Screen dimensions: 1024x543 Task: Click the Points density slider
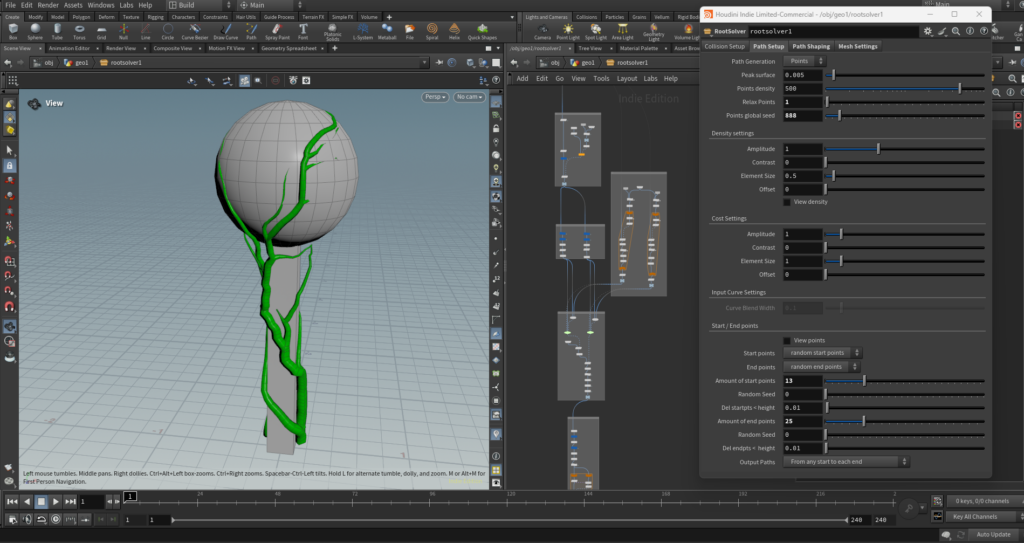point(905,88)
